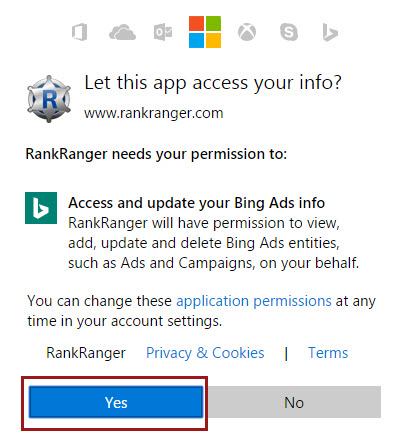The width and height of the screenshot is (405, 446).
Task: Click the RankRanger footer label
Action: 86,353
